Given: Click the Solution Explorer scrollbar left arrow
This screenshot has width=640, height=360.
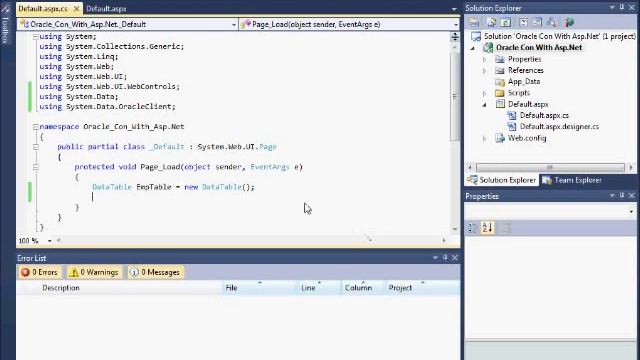Looking at the screenshot, I should point(470,168).
